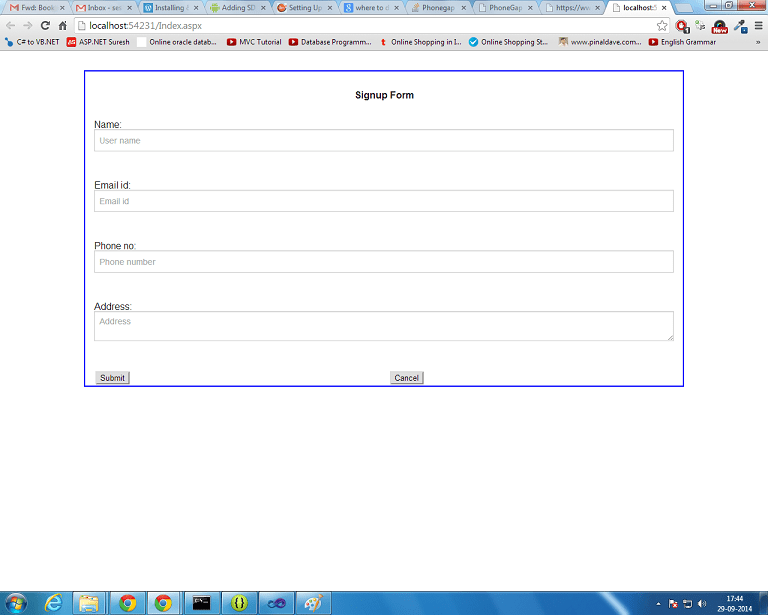Click the volume speaker tray icon
This screenshot has width=768, height=615.
(702, 604)
